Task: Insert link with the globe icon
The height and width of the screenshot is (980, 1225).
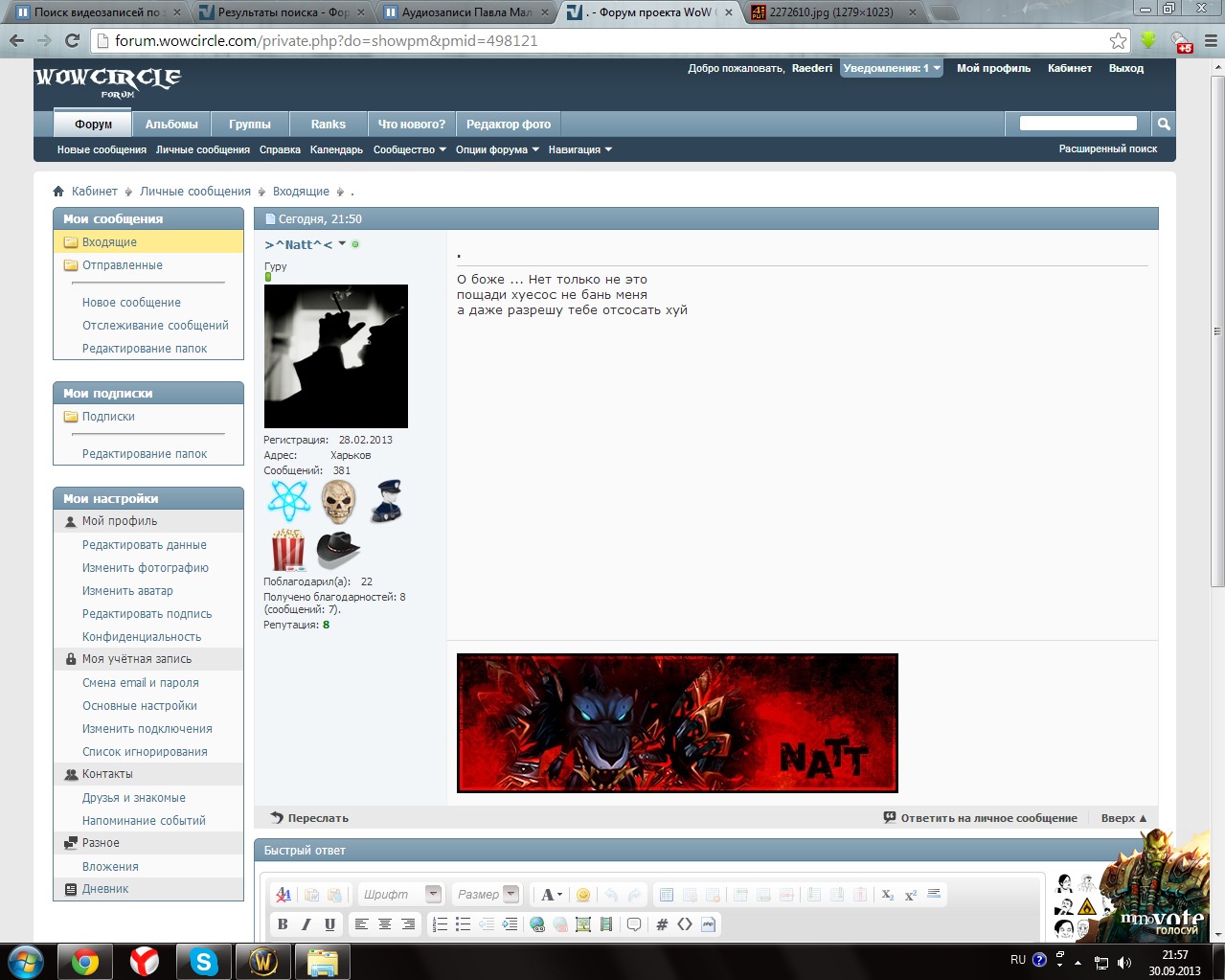Action: pos(536,924)
